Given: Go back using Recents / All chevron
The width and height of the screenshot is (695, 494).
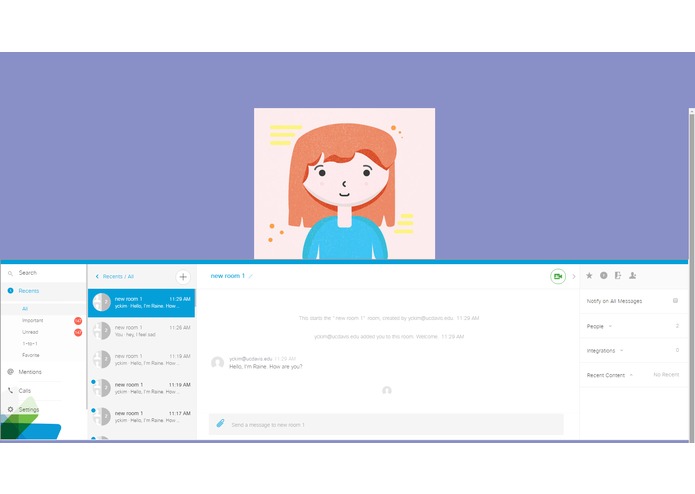Looking at the screenshot, I should 97,276.
